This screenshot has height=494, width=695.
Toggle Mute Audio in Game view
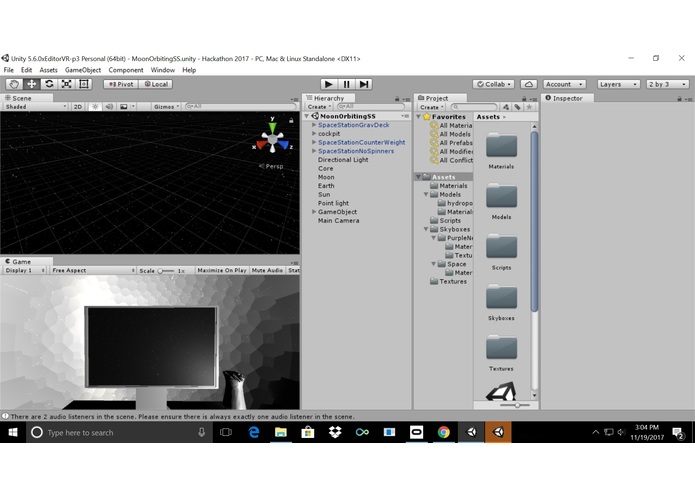pos(267,270)
